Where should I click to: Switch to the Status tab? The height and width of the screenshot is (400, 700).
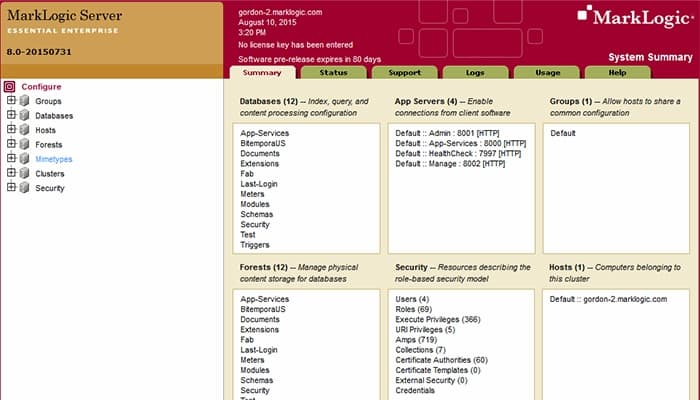333,72
